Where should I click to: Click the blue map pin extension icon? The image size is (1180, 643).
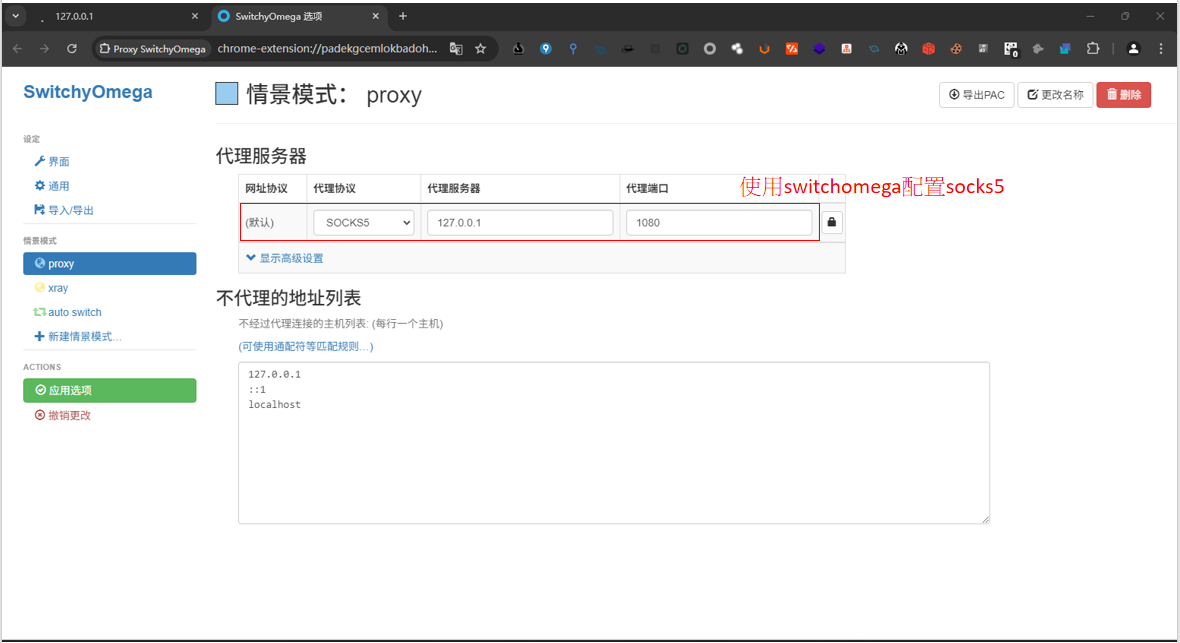point(546,48)
